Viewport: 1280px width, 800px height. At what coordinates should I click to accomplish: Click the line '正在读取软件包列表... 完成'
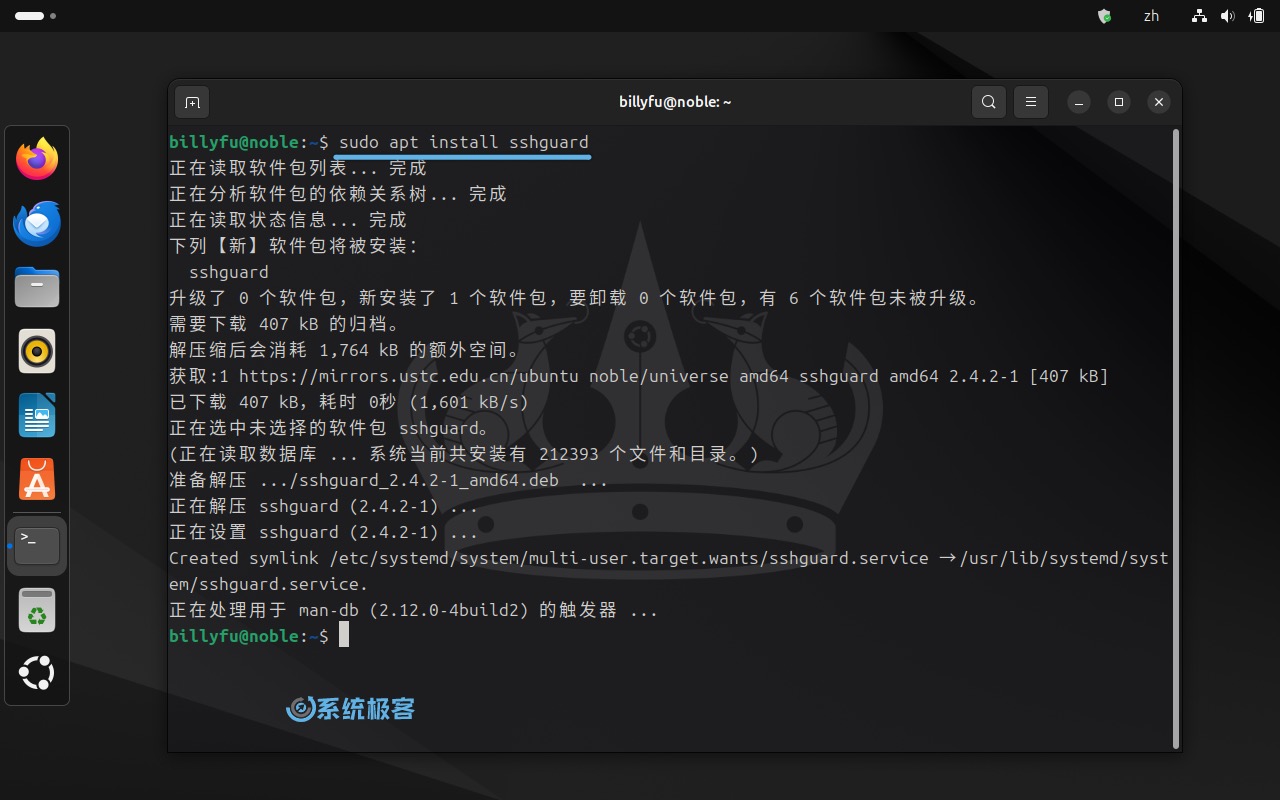pos(298,168)
